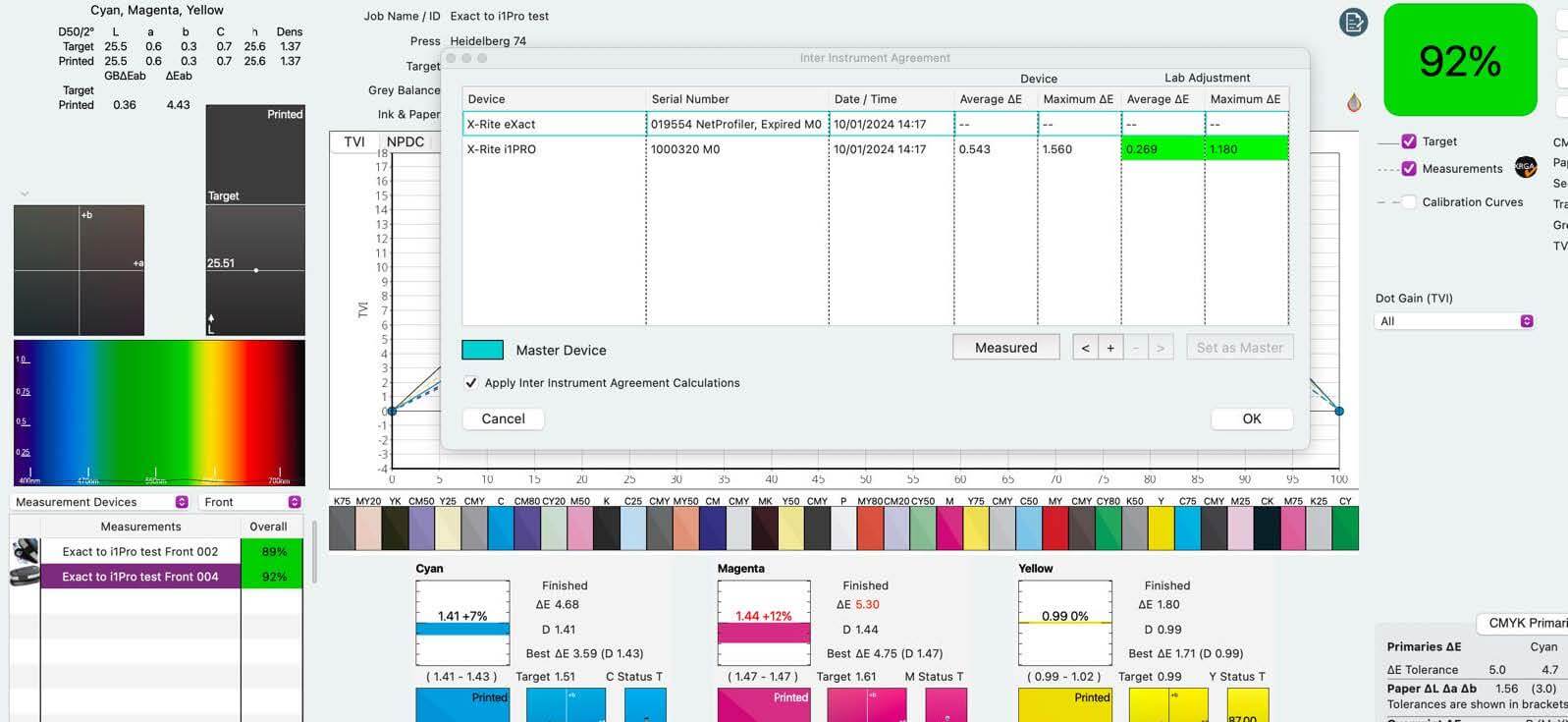
Task: Select the CMYK Primaries tab
Action: click(1527, 623)
